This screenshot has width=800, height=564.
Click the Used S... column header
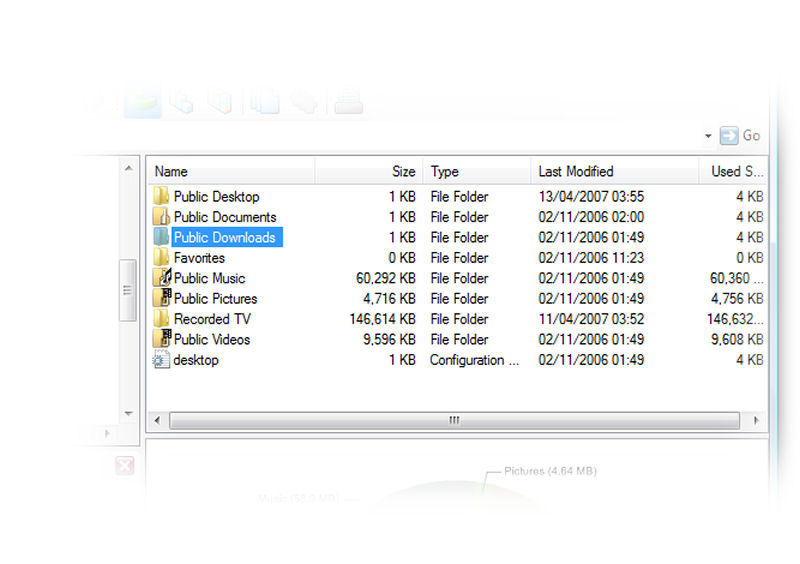coord(735,171)
